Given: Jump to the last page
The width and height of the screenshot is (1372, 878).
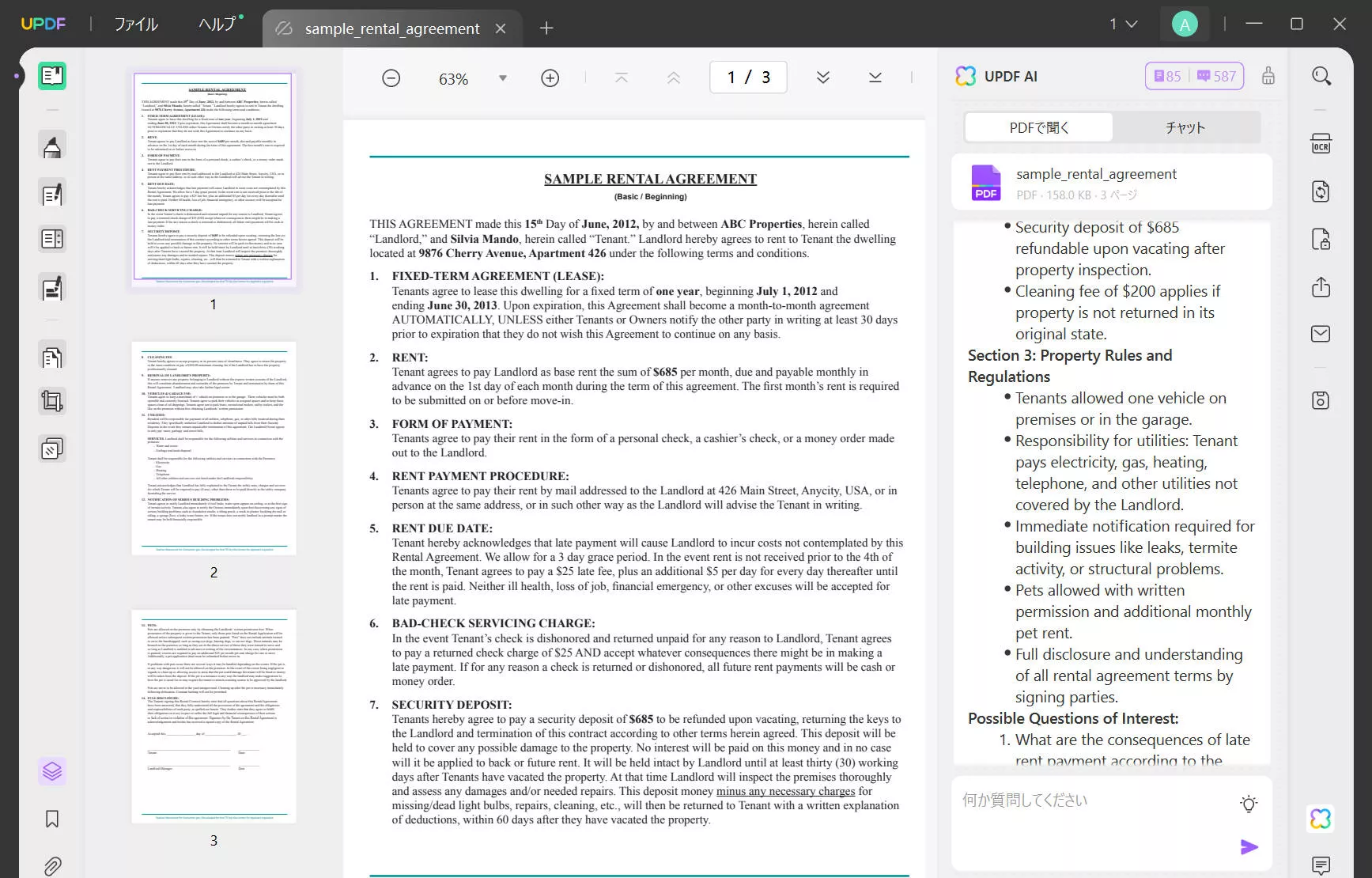Looking at the screenshot, I should 875,78.
